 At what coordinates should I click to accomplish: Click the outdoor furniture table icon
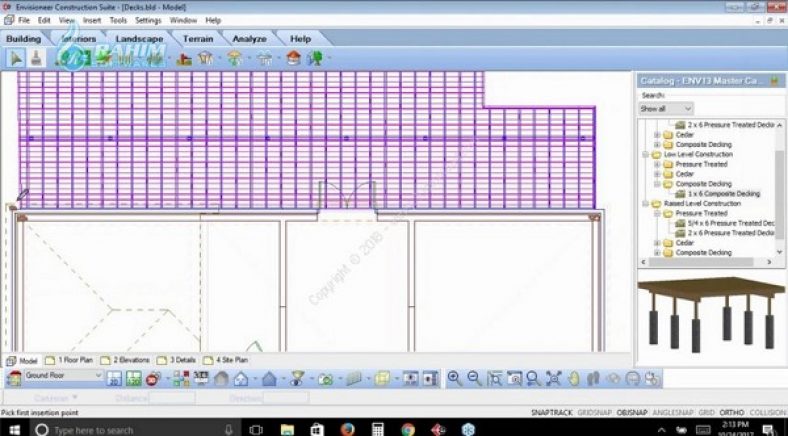pyautogui.click(x=264, y=59)
